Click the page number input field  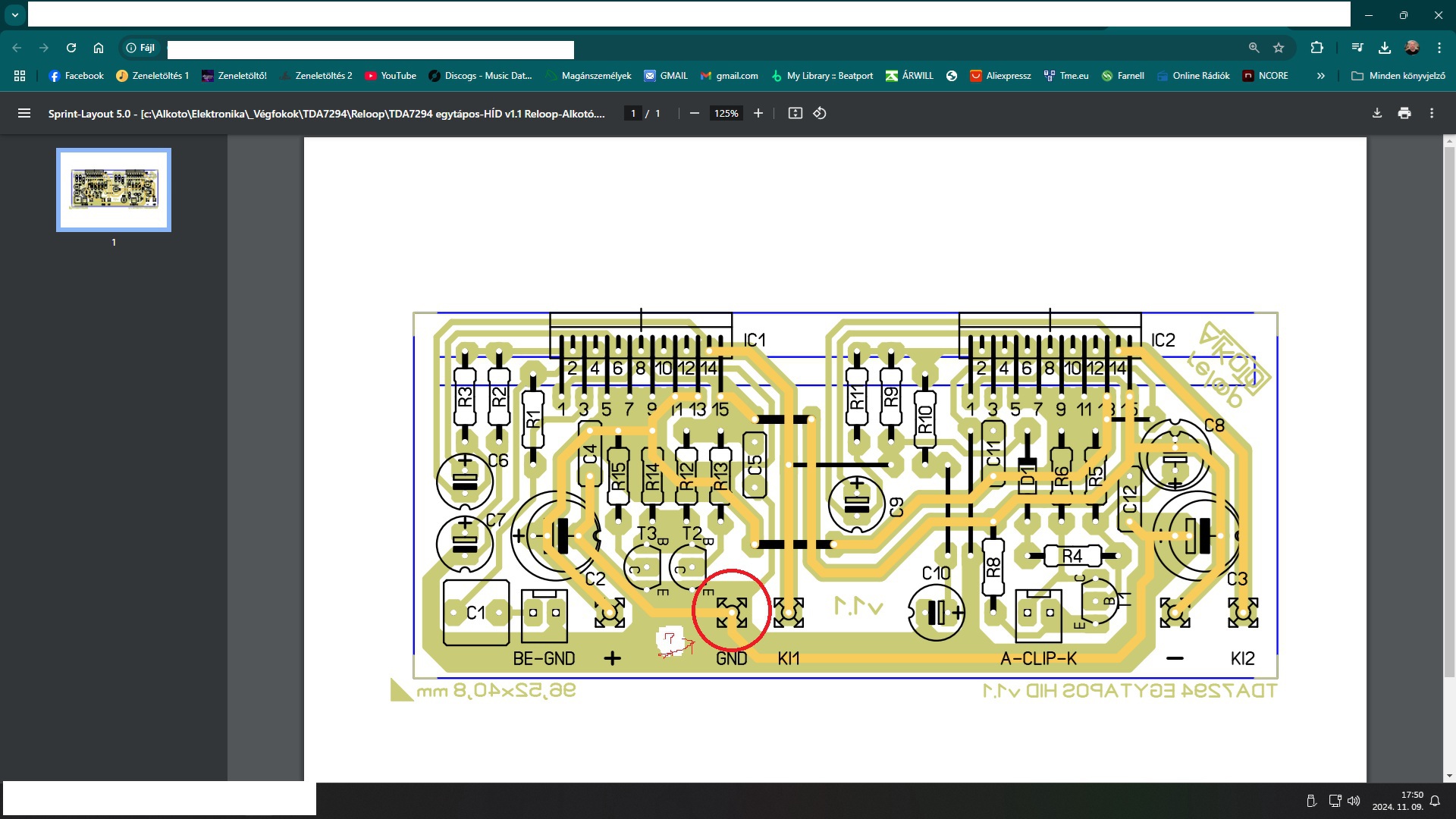pyautogui.click(x=633, y=113)
